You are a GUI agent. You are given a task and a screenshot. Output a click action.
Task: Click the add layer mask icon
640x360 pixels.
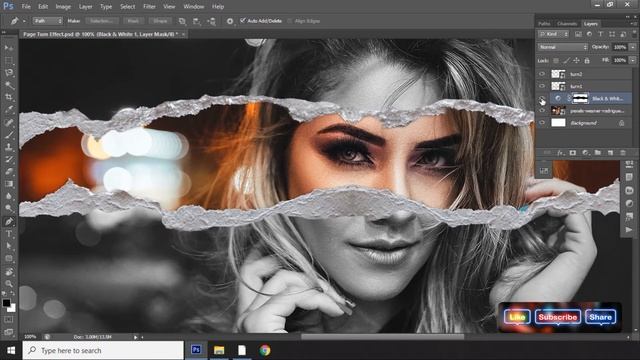click(x=573, y=153)
